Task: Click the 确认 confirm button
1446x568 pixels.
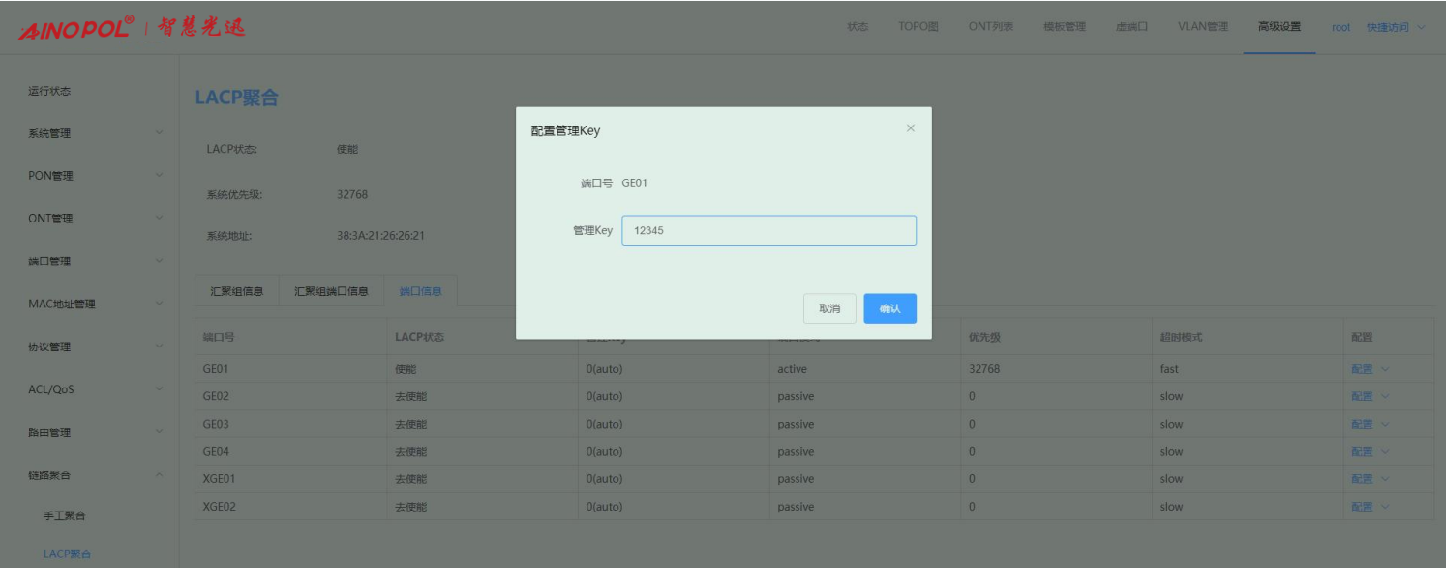Action: click(x=889, y=309)
